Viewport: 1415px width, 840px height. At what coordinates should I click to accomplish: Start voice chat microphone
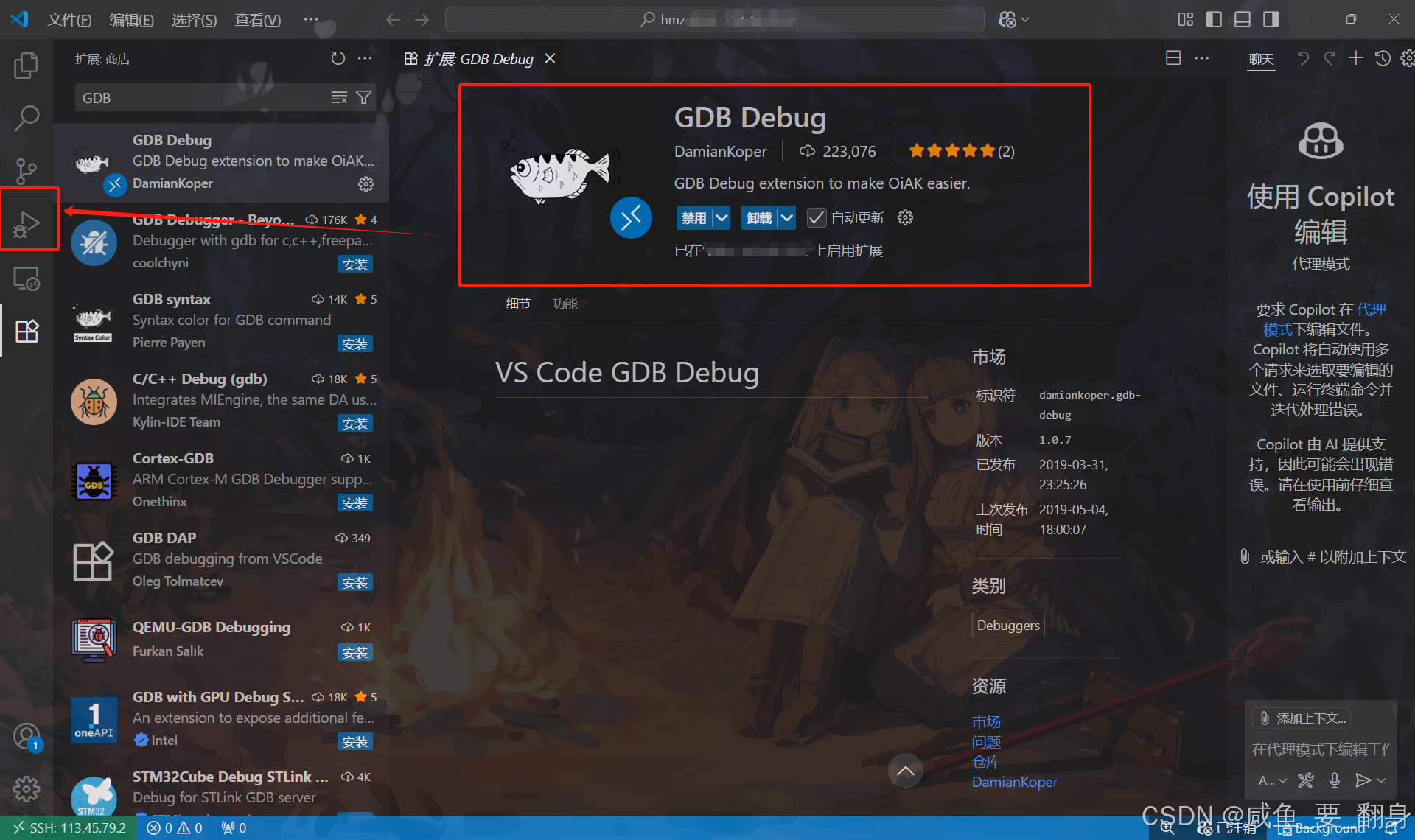tap(1335, 780)
